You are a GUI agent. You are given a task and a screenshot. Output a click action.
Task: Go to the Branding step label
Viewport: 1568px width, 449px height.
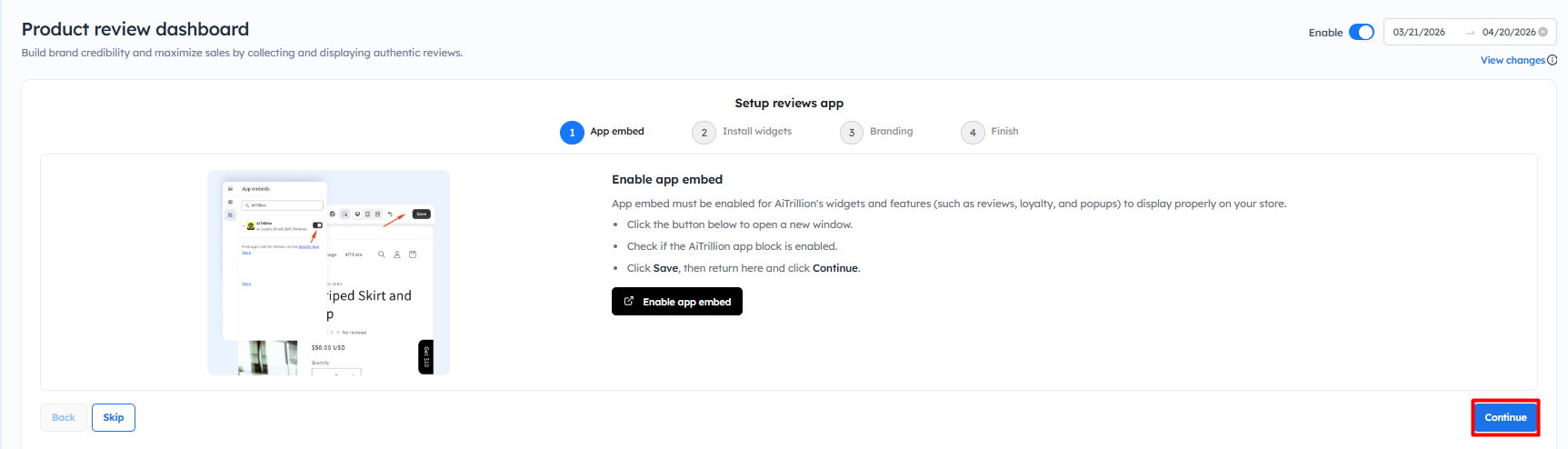tap(891, 131)
